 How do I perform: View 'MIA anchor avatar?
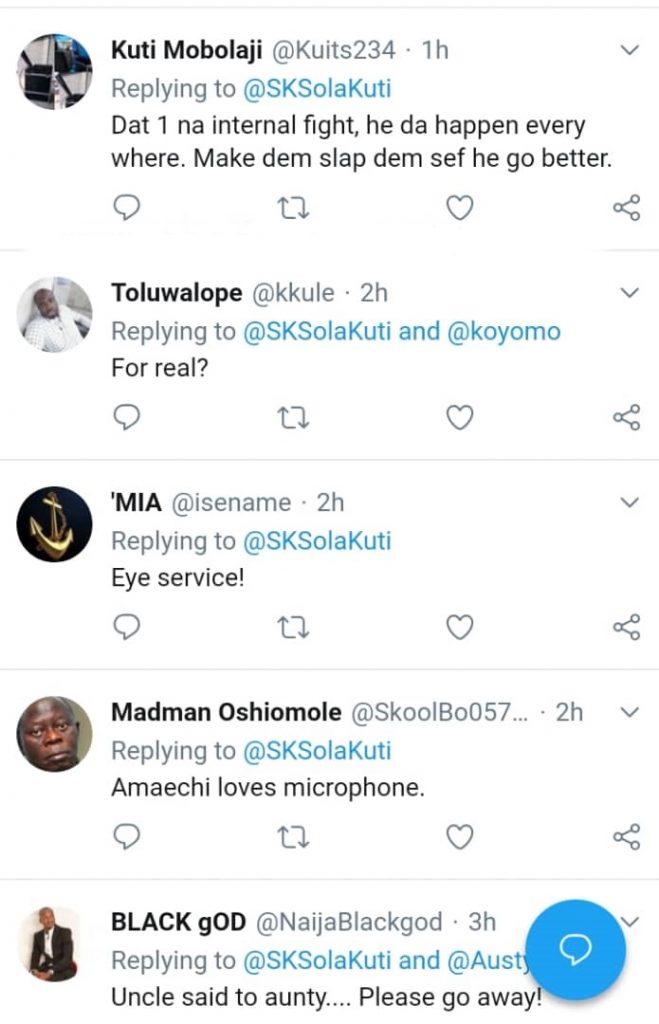coord(55,524)
